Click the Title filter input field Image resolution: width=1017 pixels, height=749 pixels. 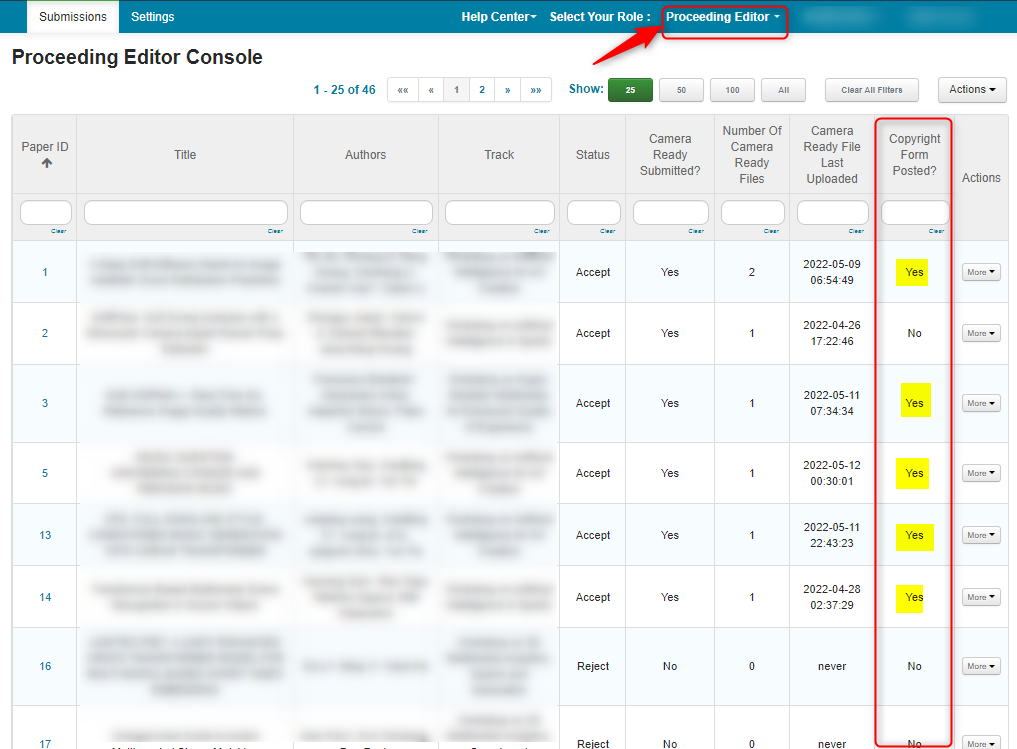[185, 212]
